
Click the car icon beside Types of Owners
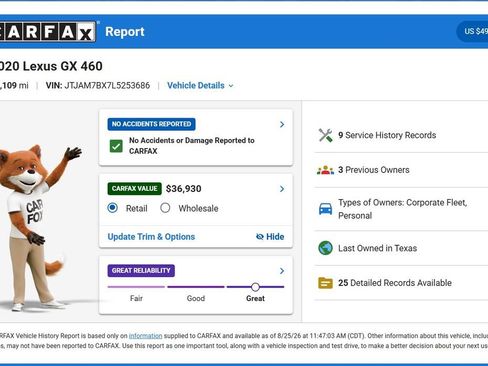[325, 209]
